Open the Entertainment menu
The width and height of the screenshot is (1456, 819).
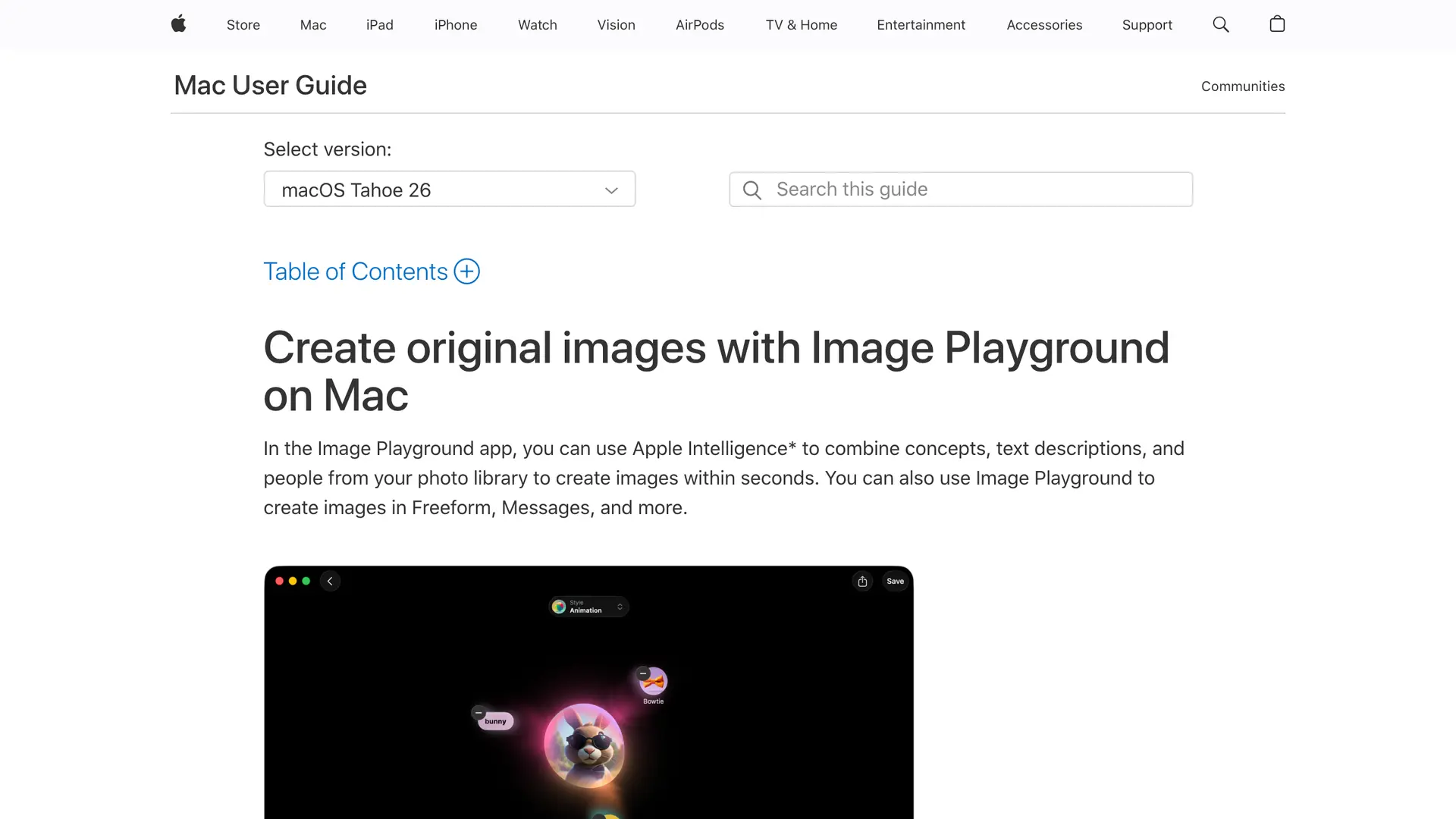921,25
